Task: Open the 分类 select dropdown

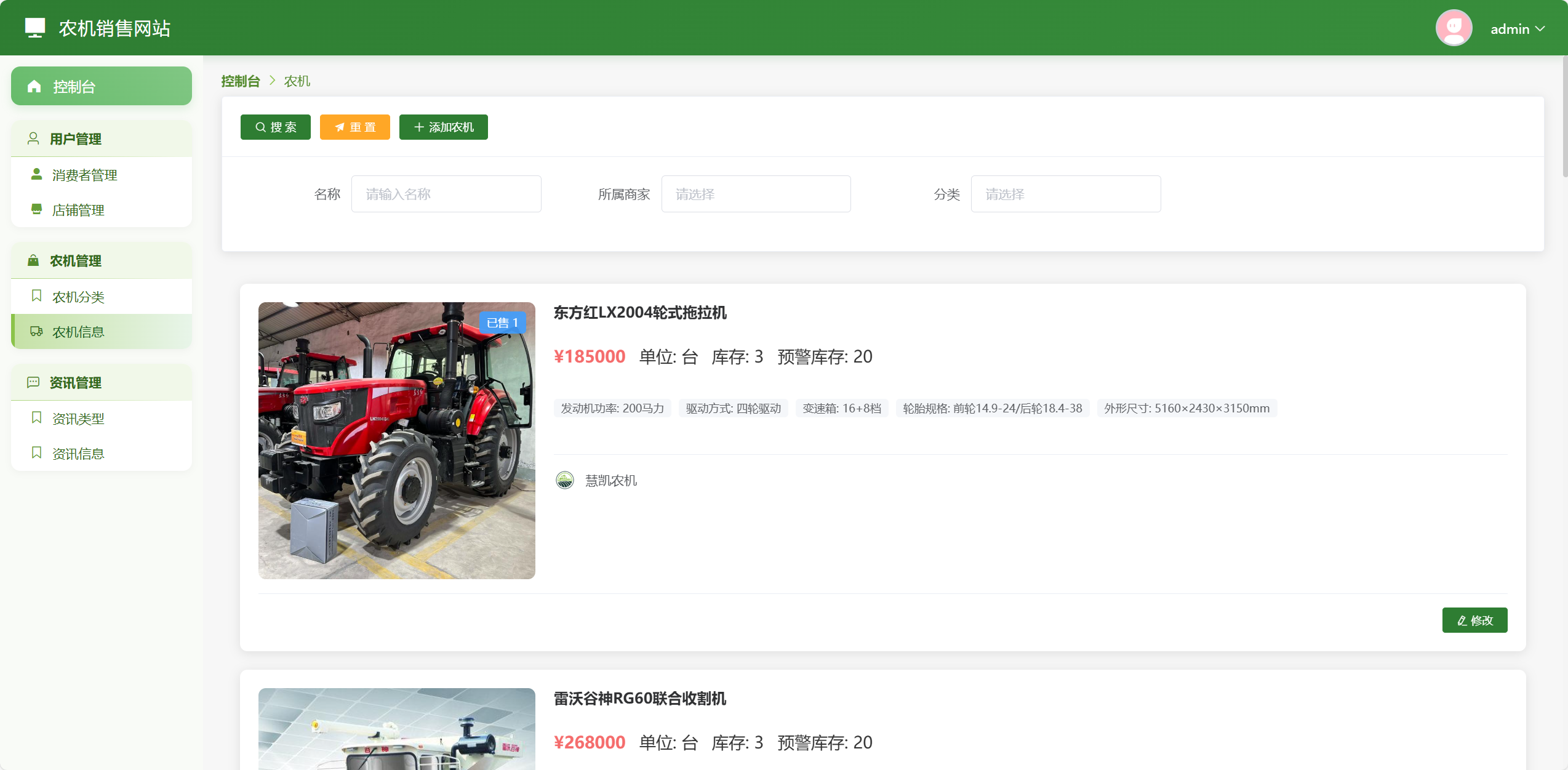Action: (1066, 194)
